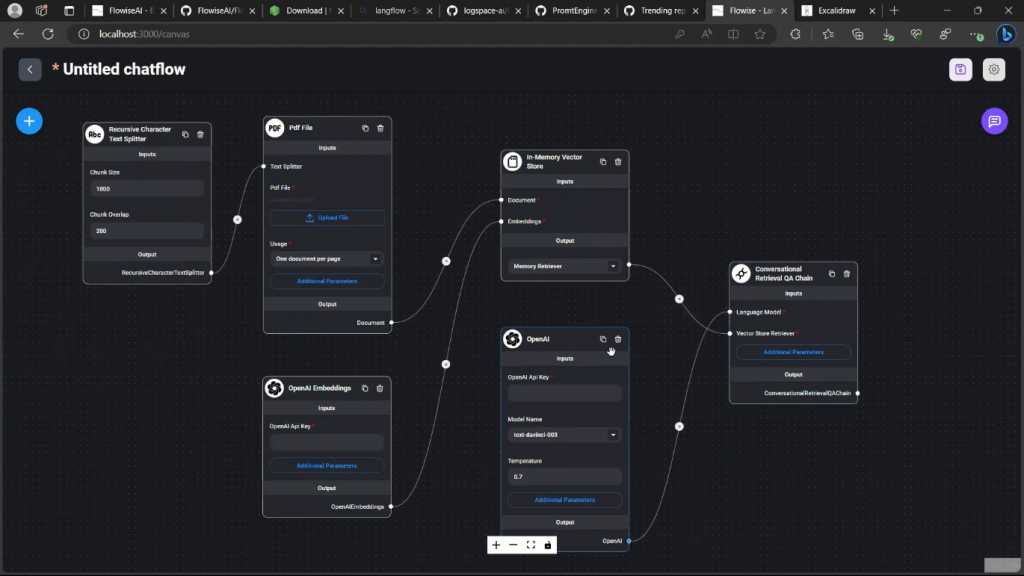Save the chatflow with the save icon

click(960, 69)
